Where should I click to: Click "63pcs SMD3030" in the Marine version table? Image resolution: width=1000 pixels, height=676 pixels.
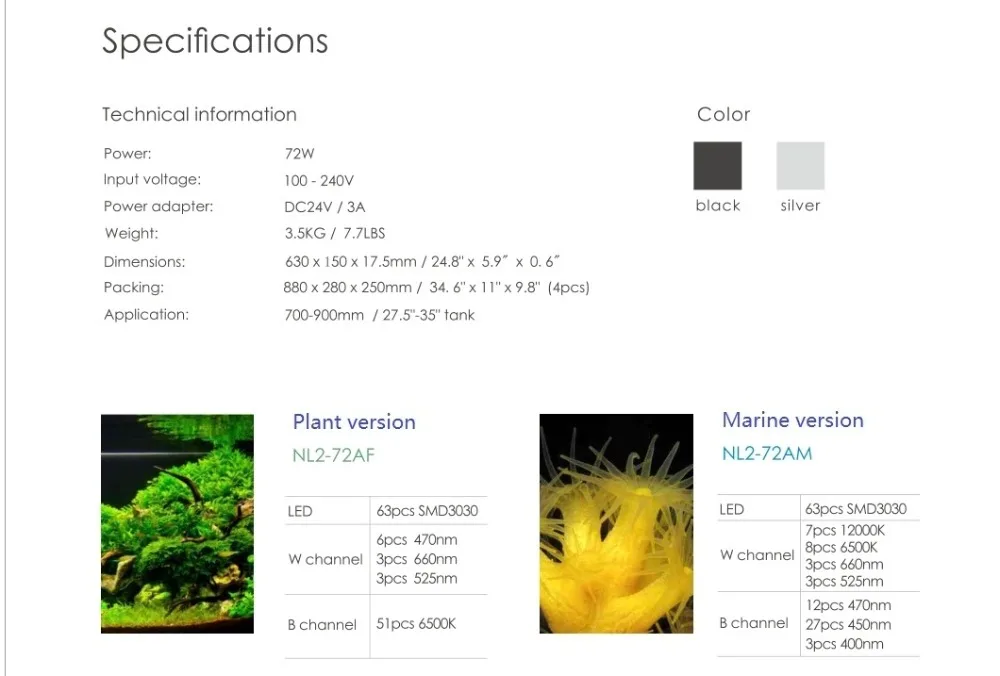(x=855, y=509)
